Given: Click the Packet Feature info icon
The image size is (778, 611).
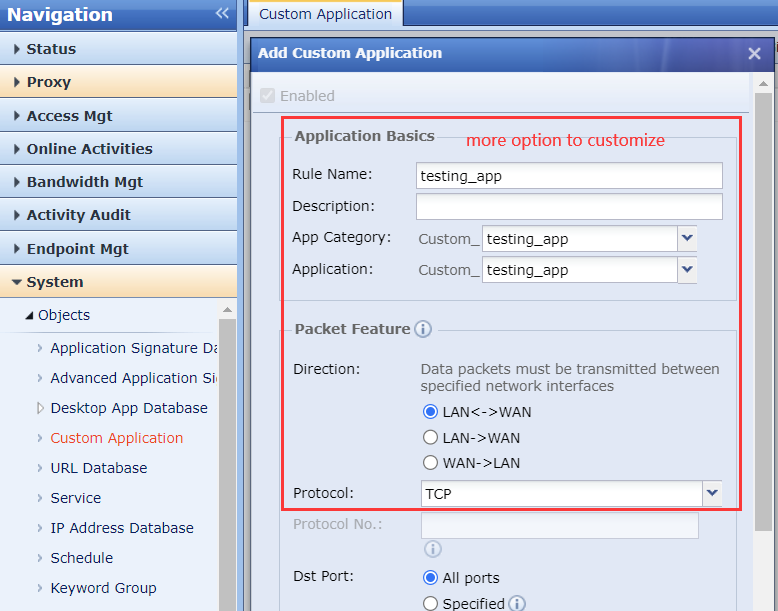Looking at the screenshot, I should [423, 329].
